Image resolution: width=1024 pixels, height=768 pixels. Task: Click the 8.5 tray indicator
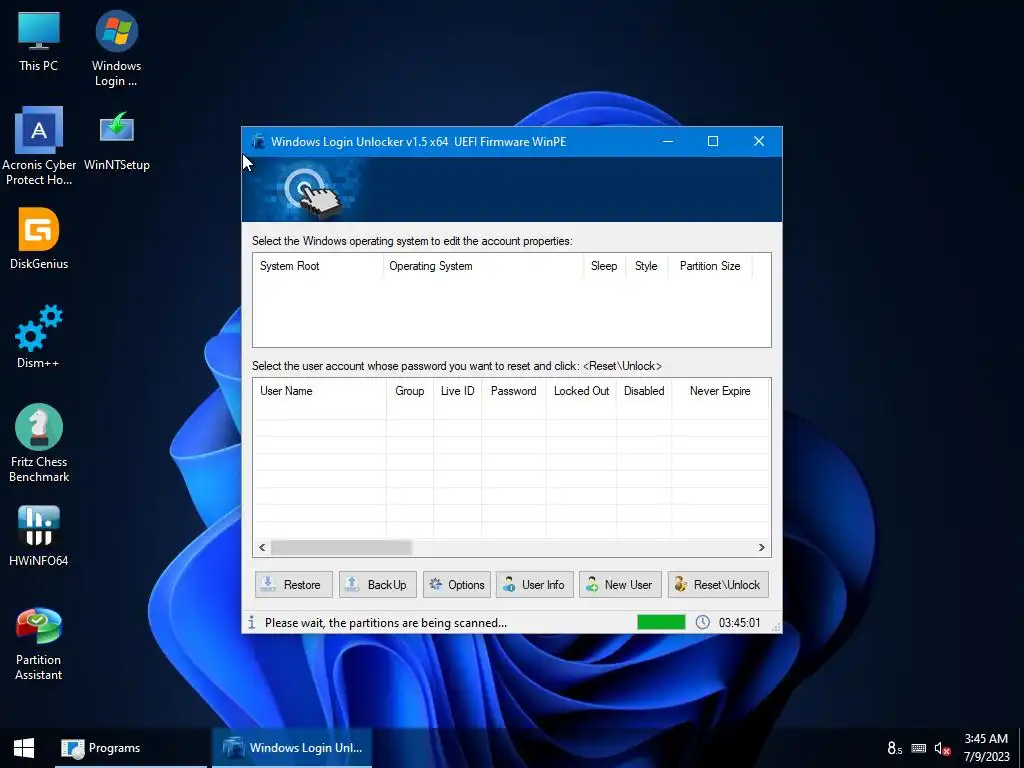point(895,748)
